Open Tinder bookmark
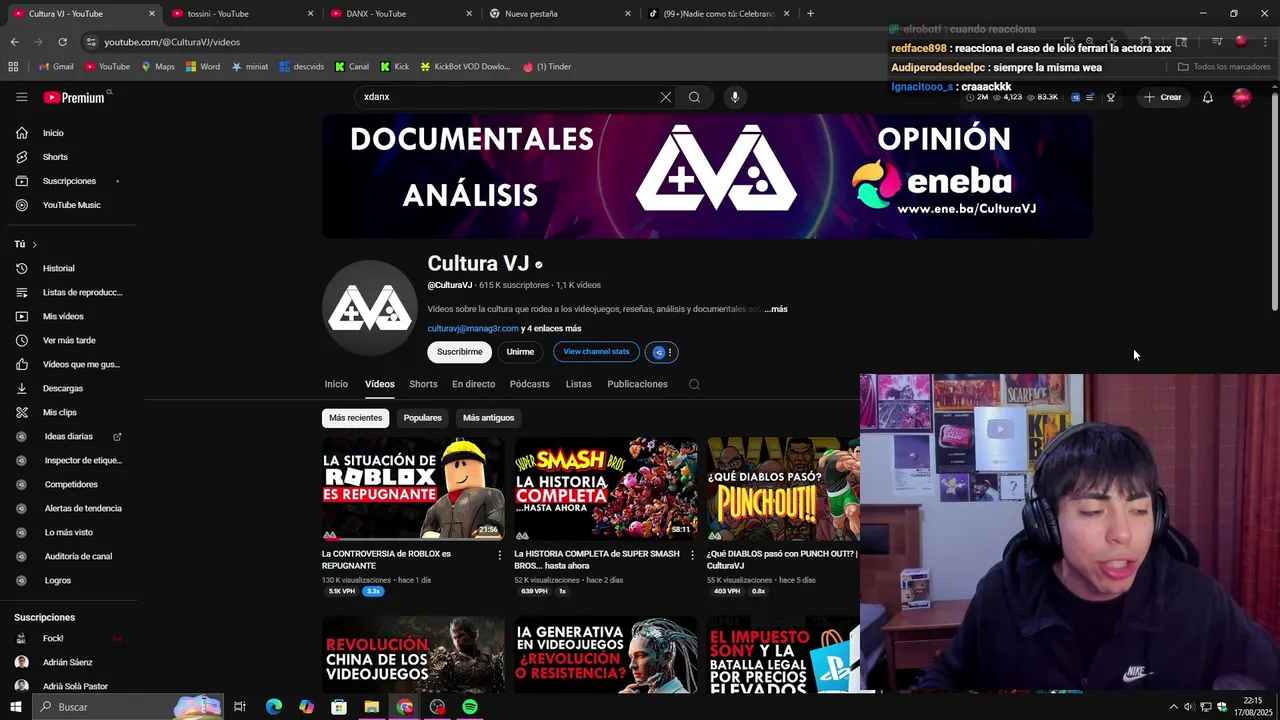 [547, 67]
